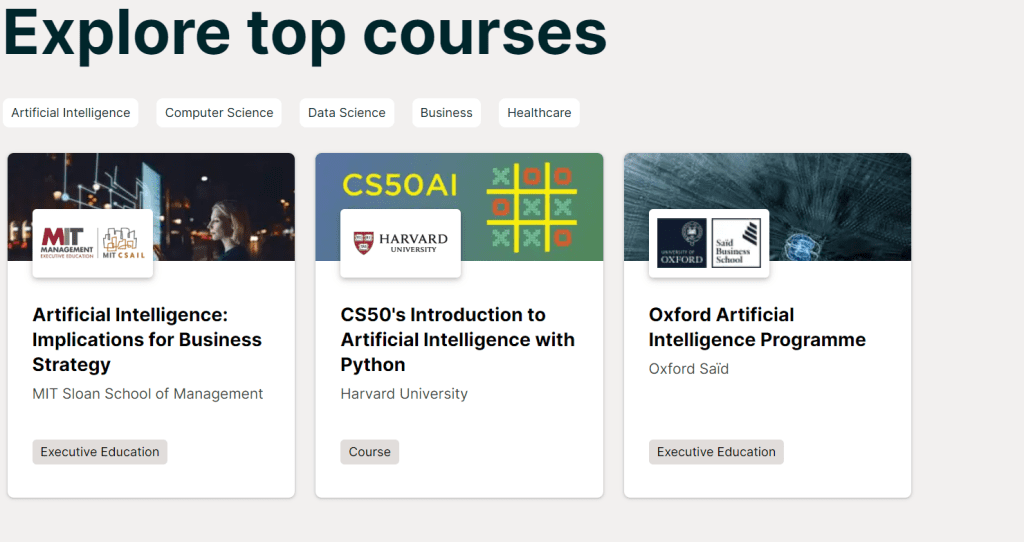Click the Course tag on Harvard card

pyautogui.click(x=370, y=452)
